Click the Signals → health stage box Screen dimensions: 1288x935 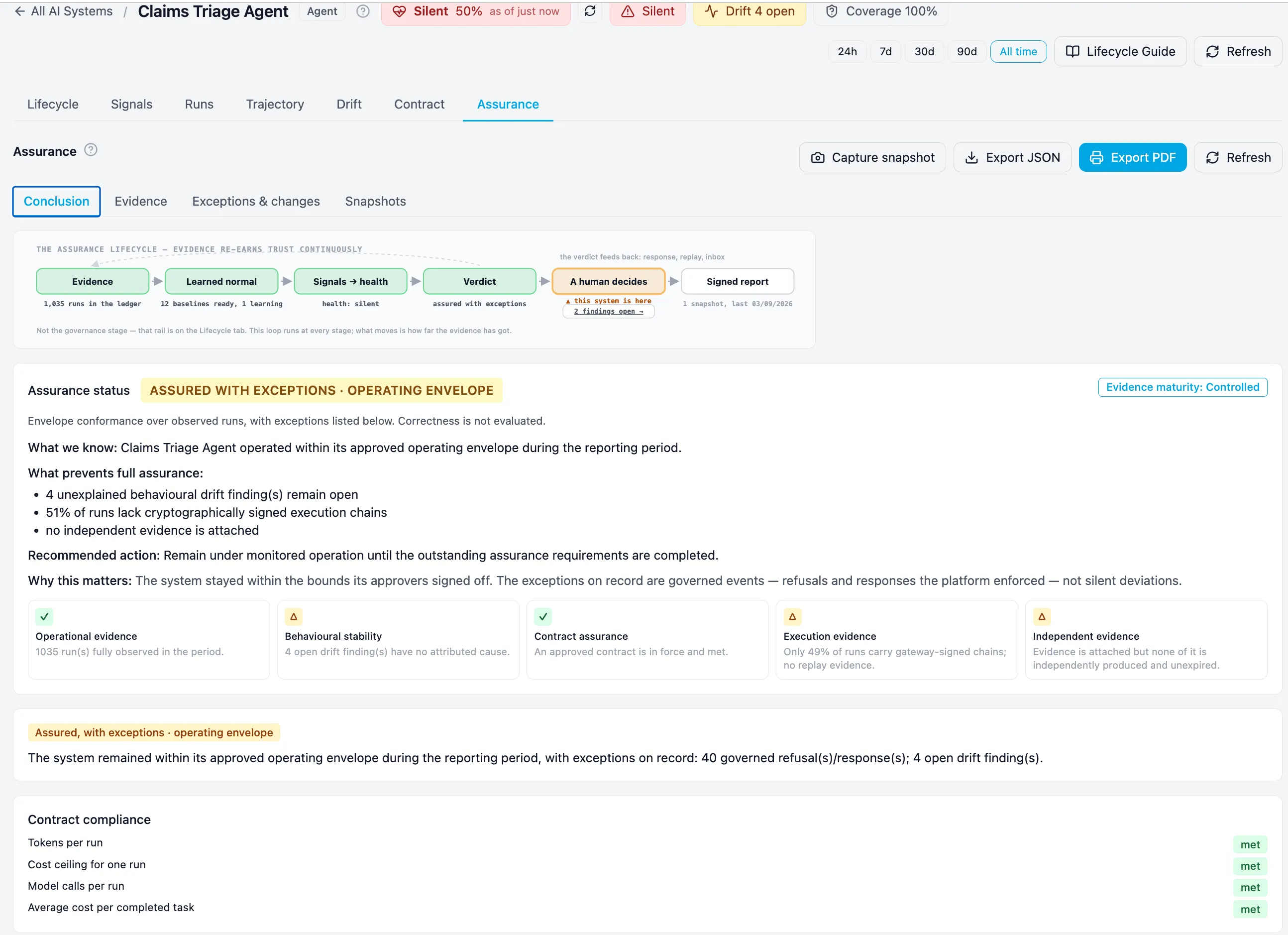pyautogui.click(x=350, y=282)
